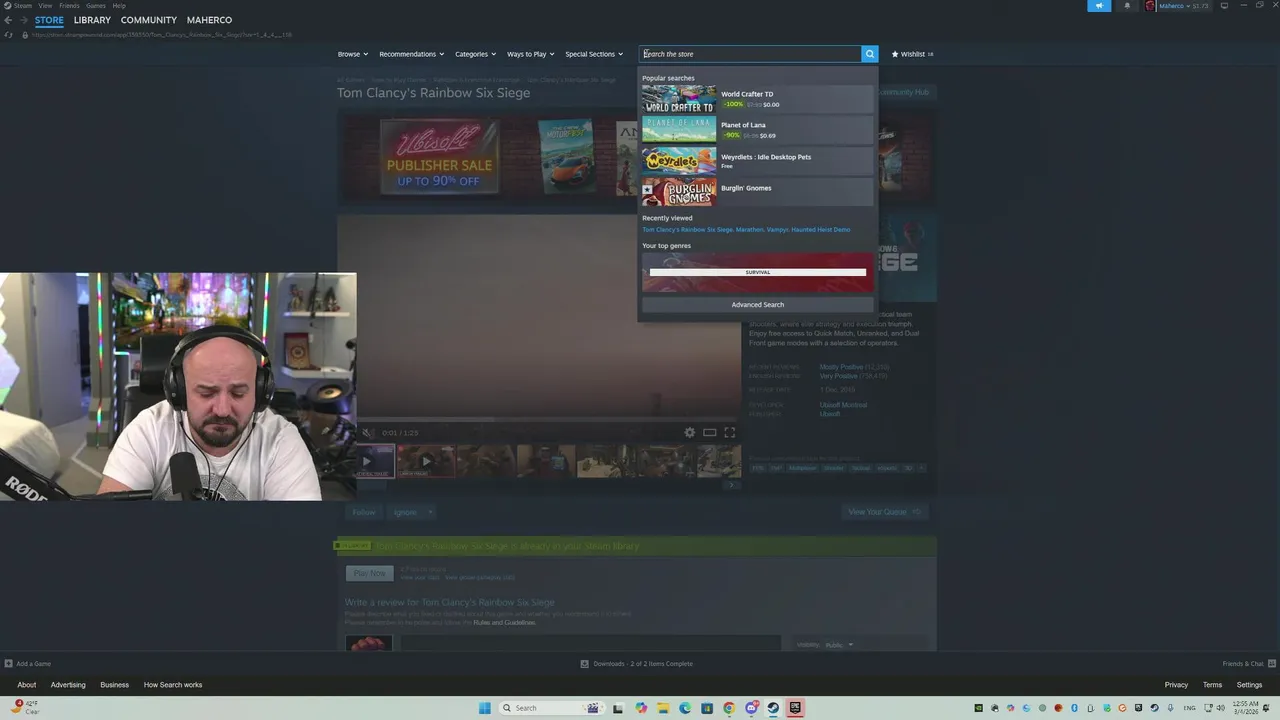Image resolution: width=1280 pixels, height=720 pixels.
Task: Open Friends & Chat panel
Action: click(1248, 664)
